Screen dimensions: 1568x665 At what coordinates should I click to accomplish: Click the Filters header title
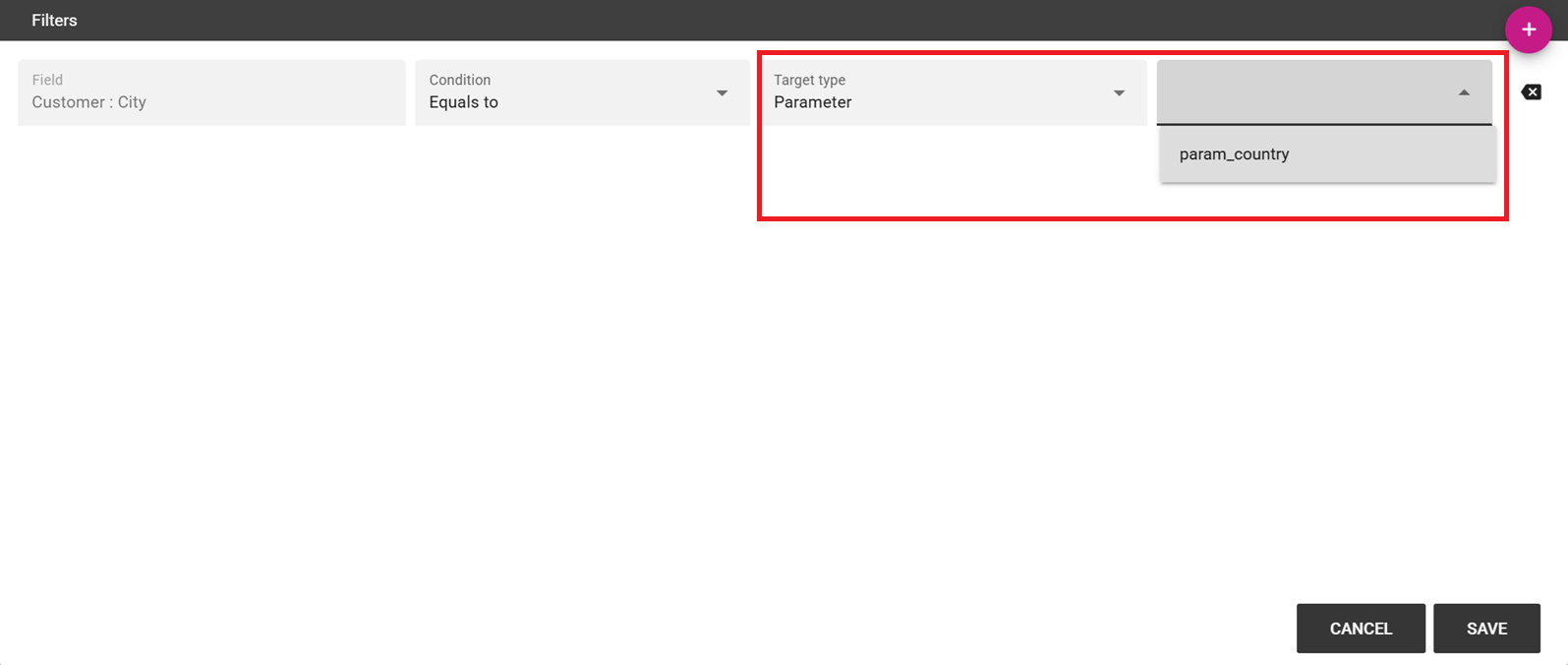point(54,20)
